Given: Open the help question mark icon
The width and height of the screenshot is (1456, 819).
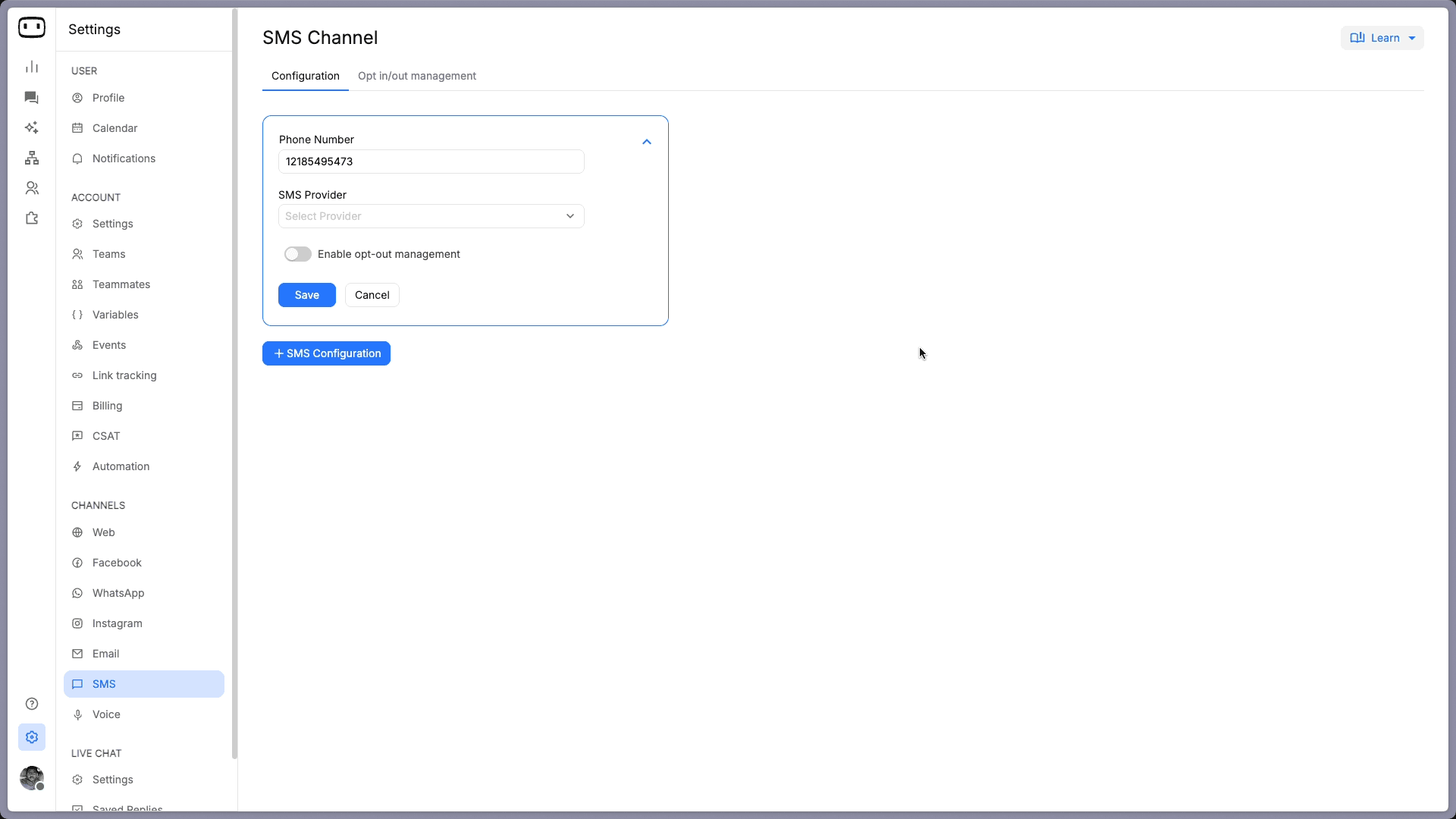Looking at the screenshot, I should point(32,704).
